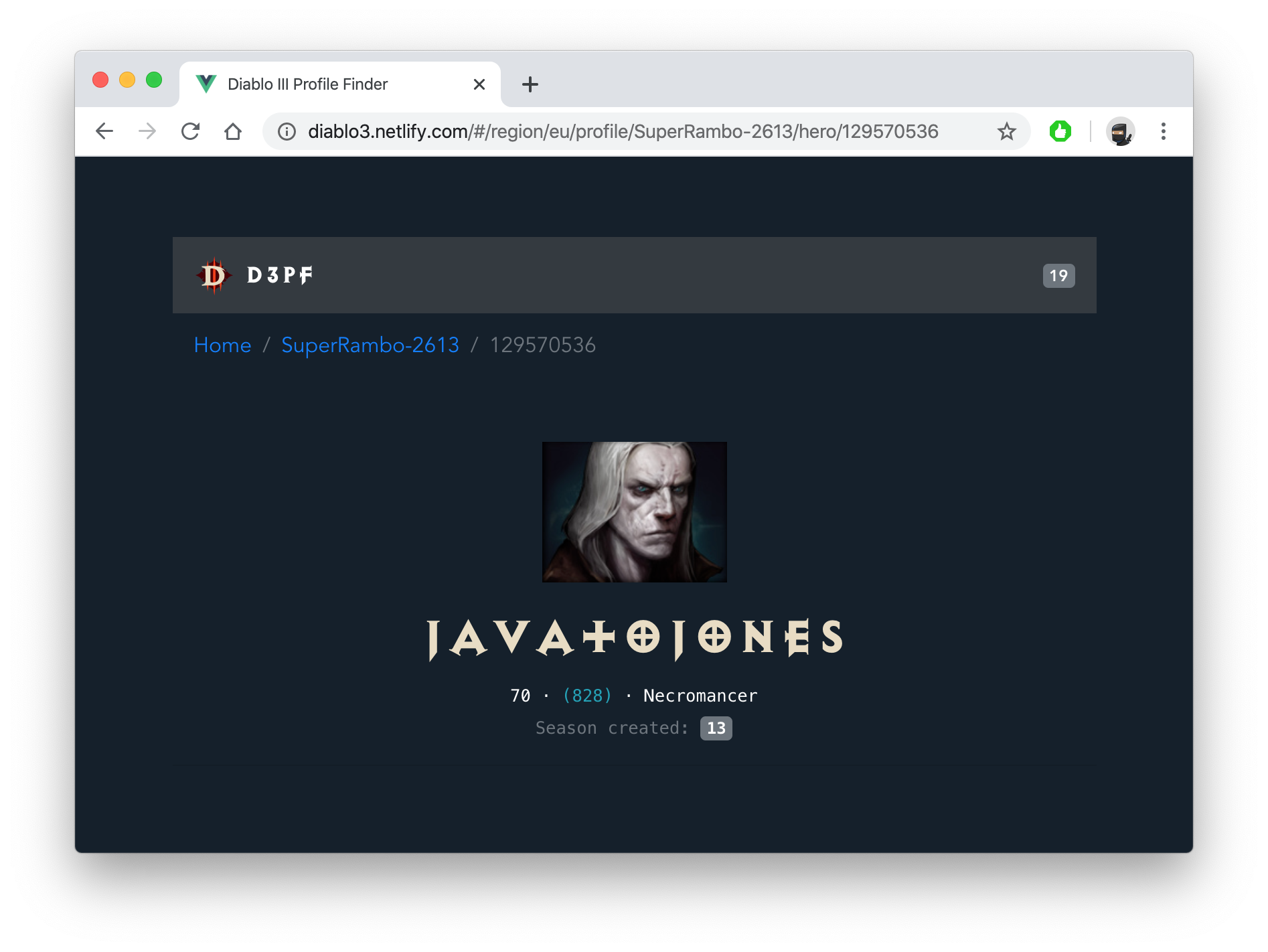Click the 19 badge in header
This screenshot has height=952, width=1268.
point(1058,276)
